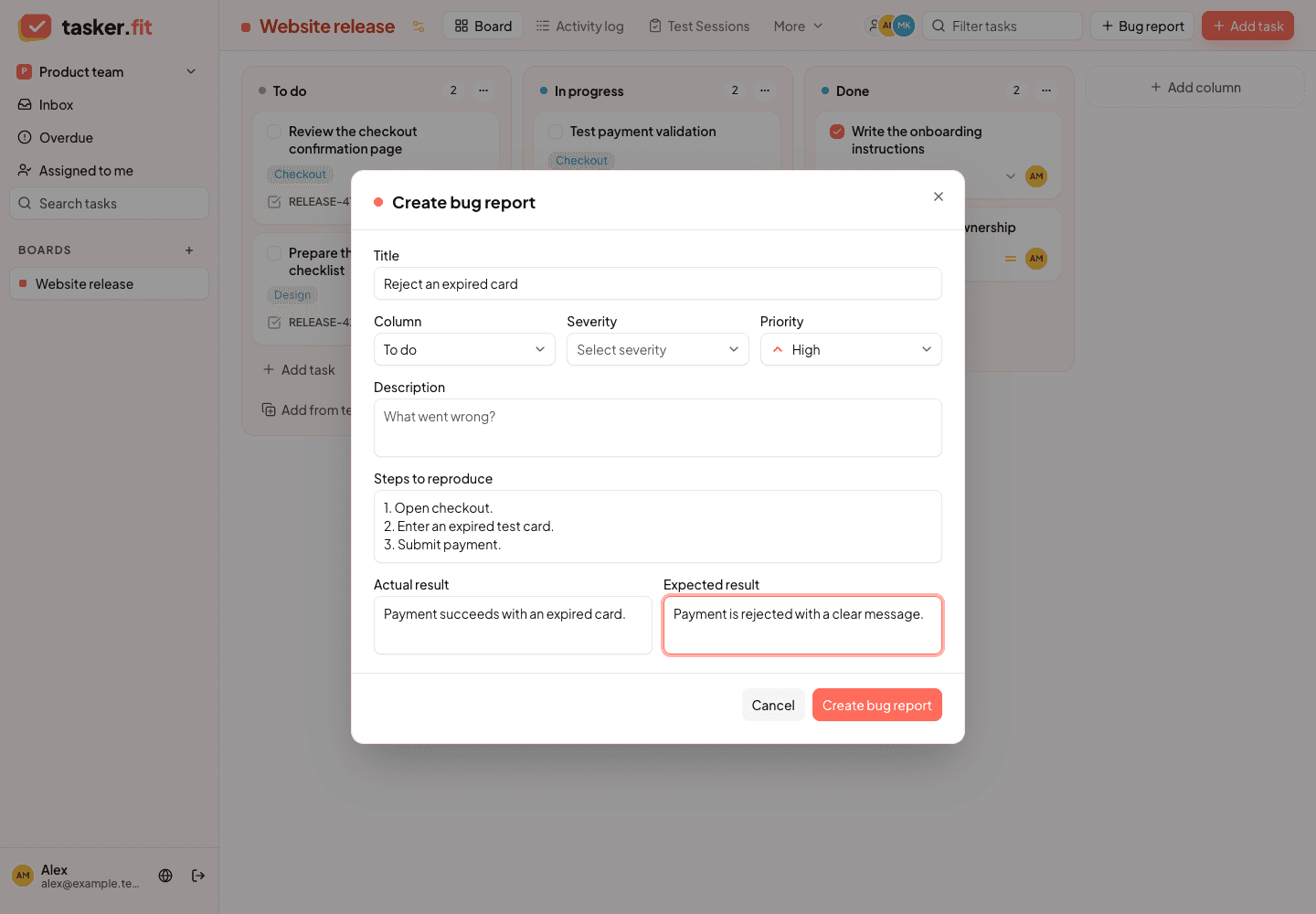The width and height of the screenshot is (1316, 914).
Task: Switch to the Activity log tab
Action: pyautogui.click(x=580, y=27)
